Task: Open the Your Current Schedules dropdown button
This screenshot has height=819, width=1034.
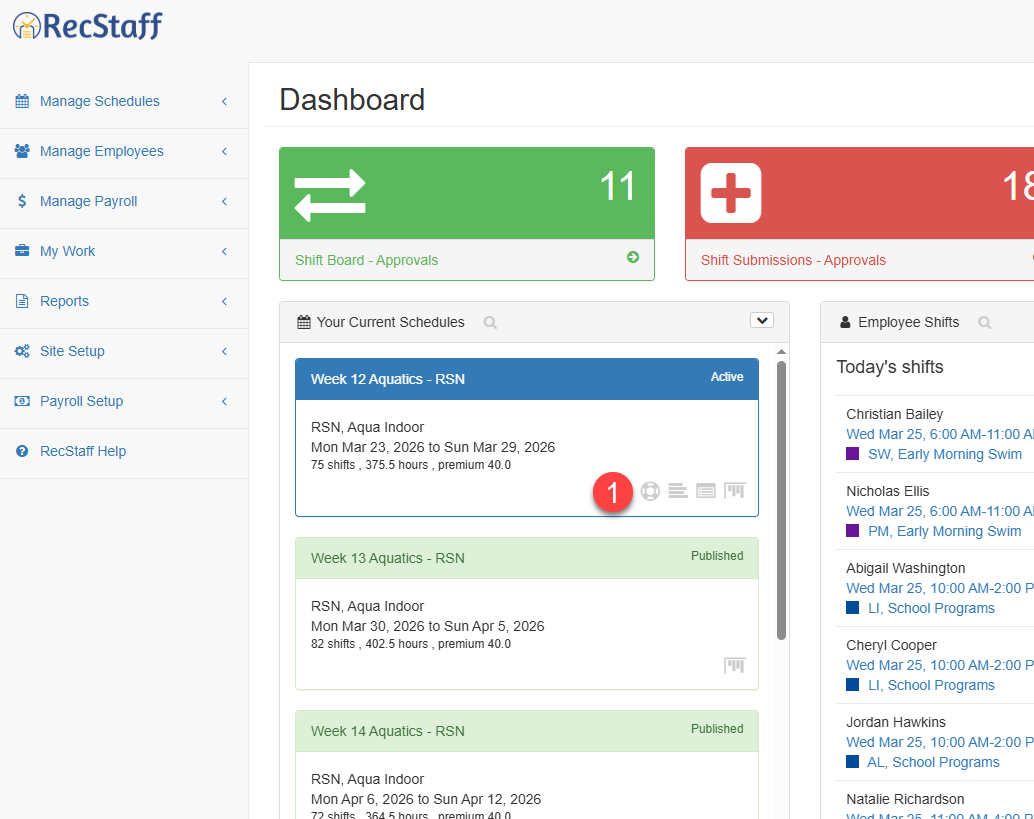Action: point(762,320)
